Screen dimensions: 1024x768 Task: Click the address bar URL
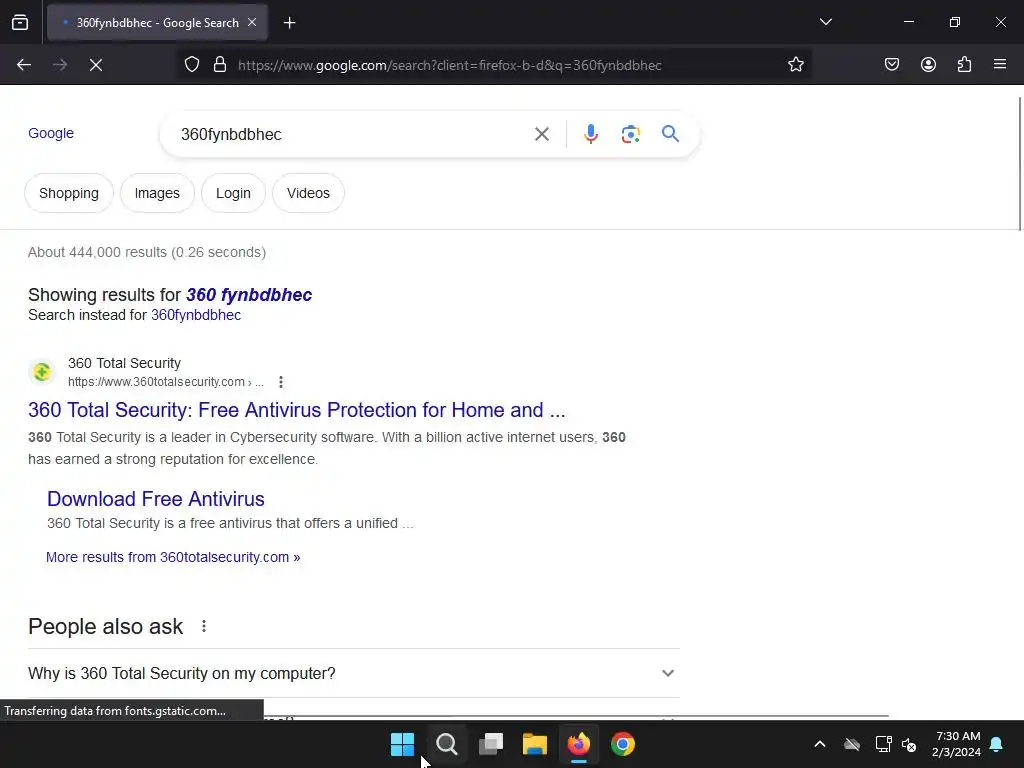point(449,65)
